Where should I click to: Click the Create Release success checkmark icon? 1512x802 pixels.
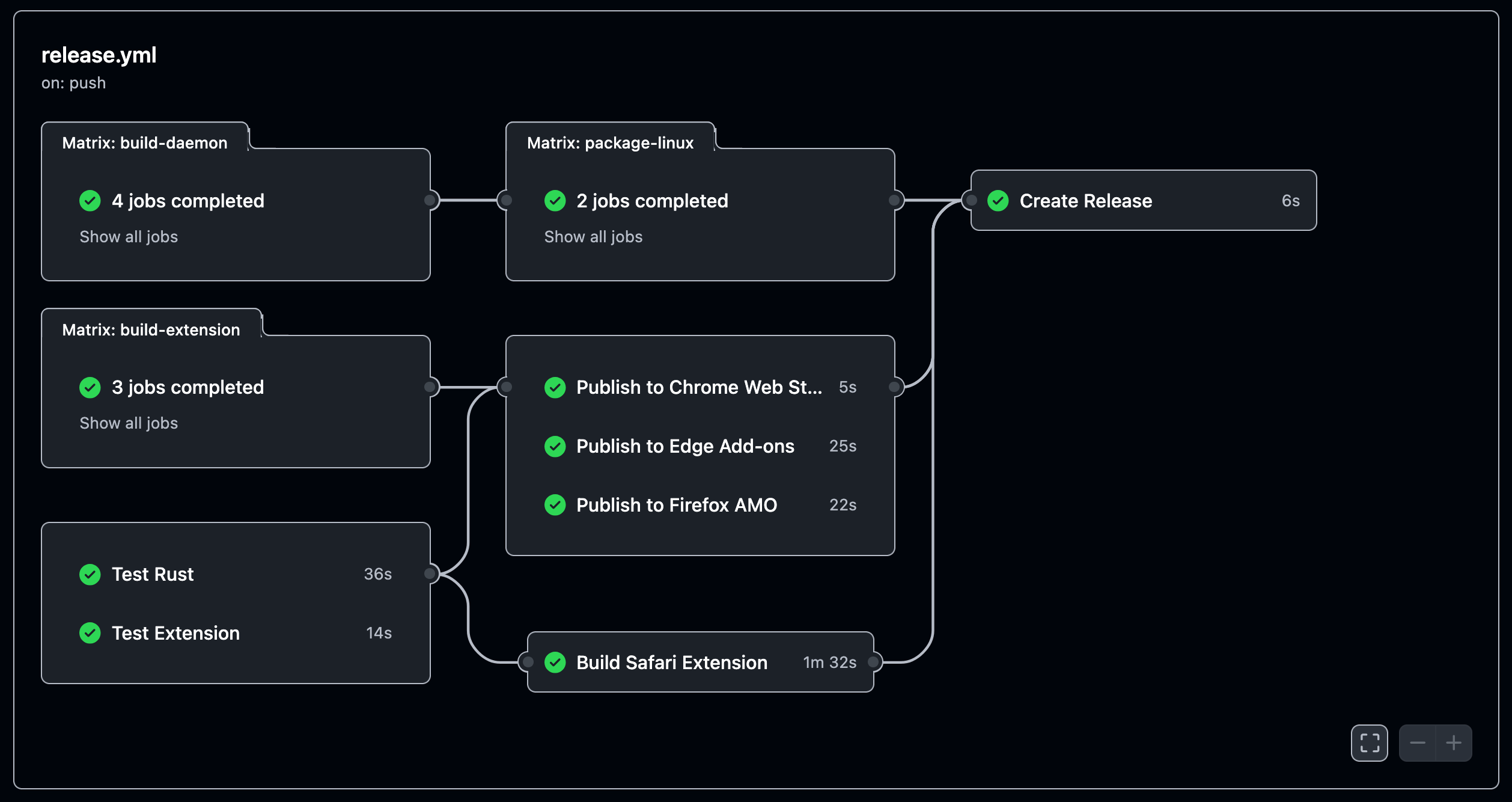(x=998, y=201)
